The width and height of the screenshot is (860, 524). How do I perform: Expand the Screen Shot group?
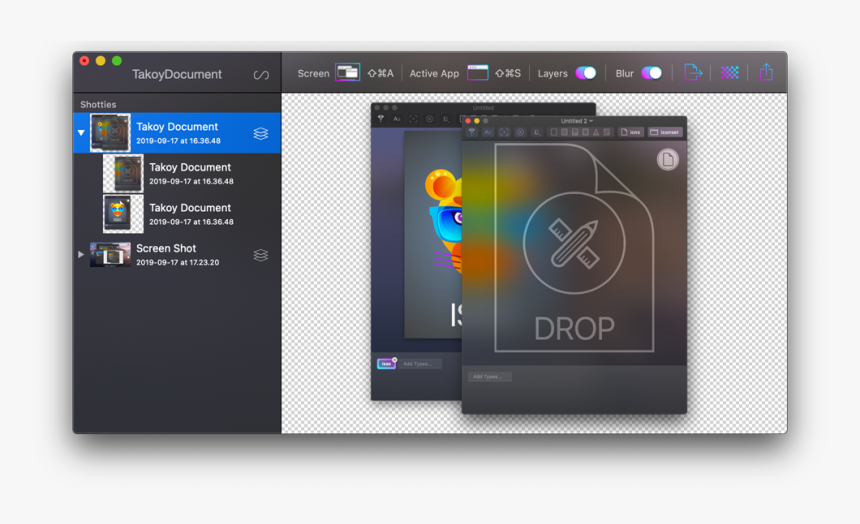coord(81,255)
